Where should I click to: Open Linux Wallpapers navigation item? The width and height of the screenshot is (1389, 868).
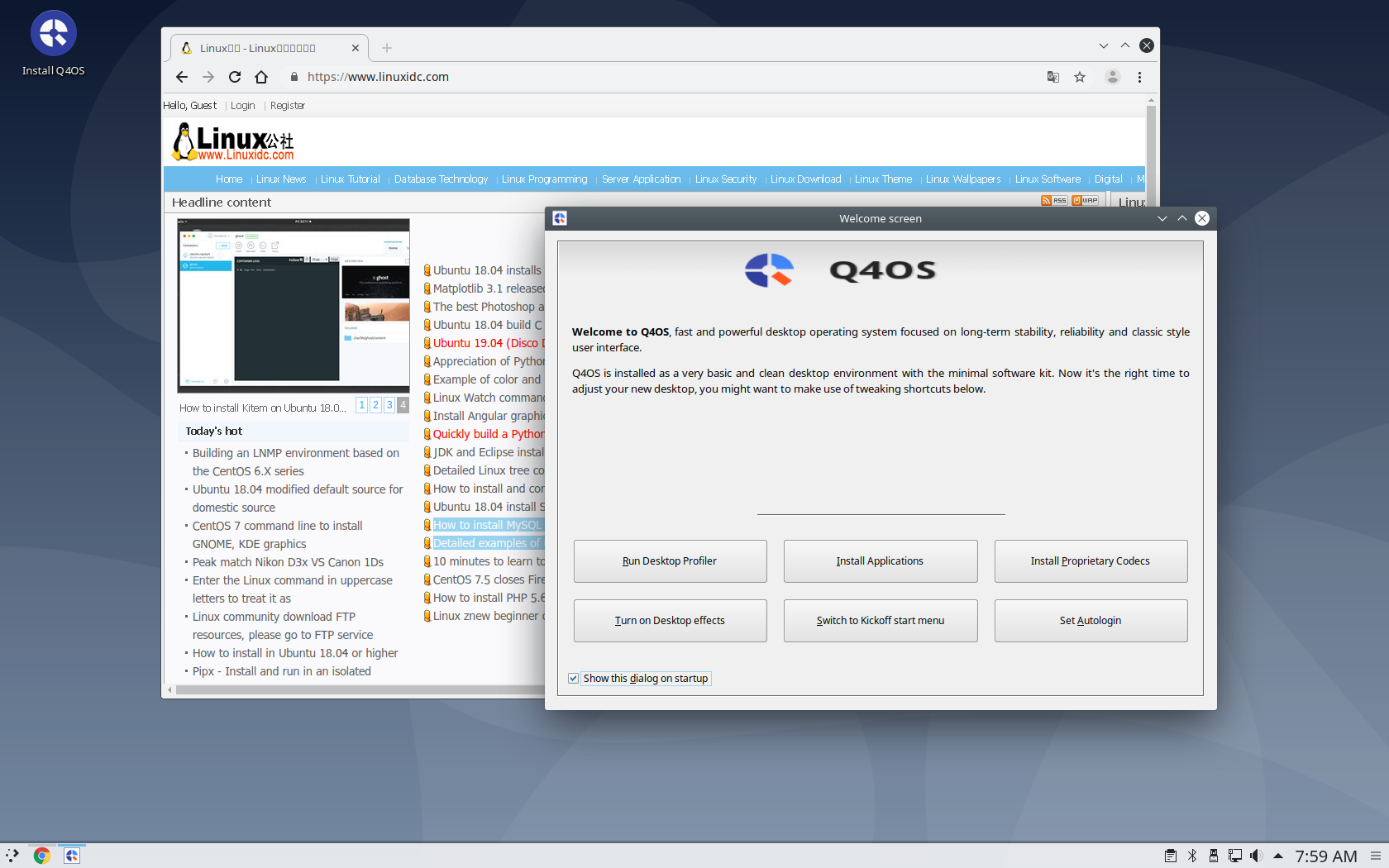(963, 179)
